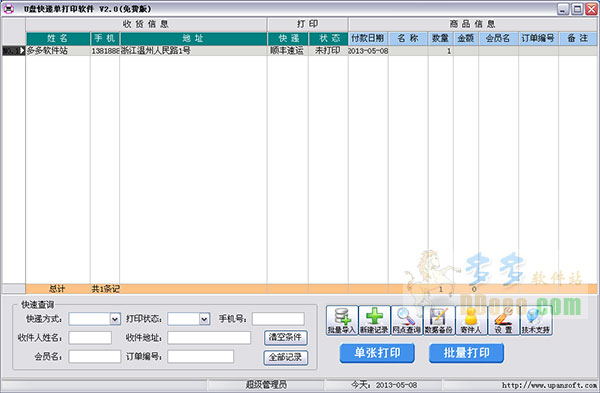
Task: Click the 快递 column header
Action: 288,39
